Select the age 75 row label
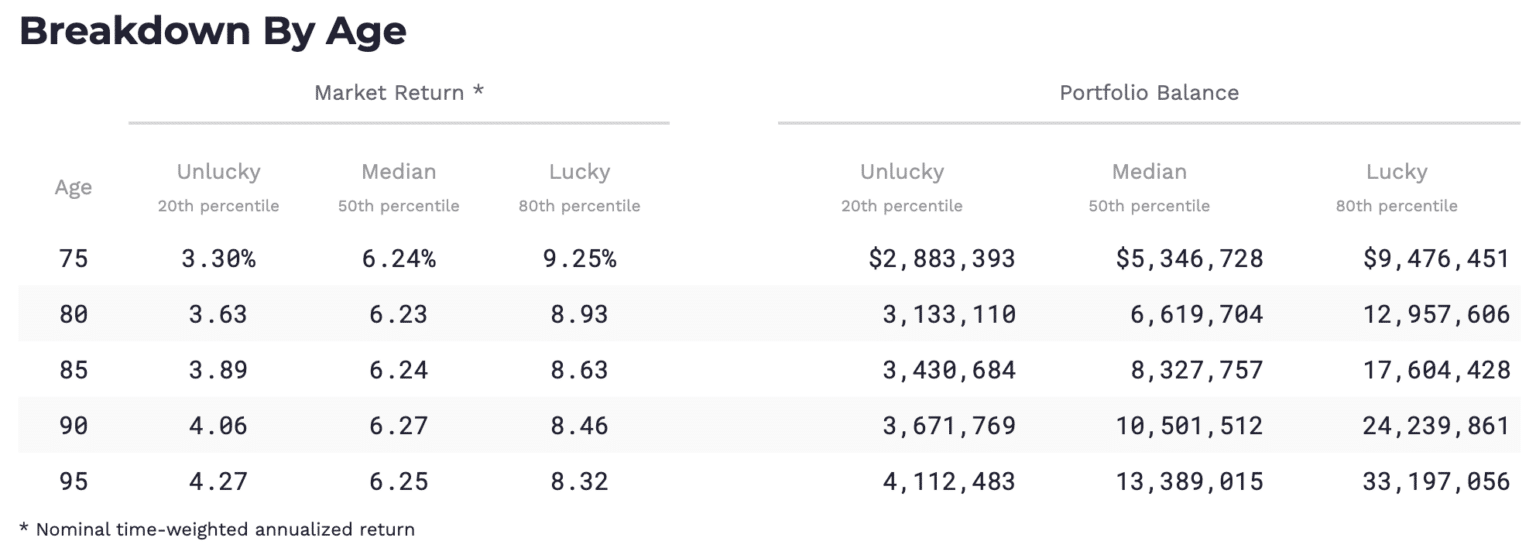 pyautogui.click(x=73, y=259)
